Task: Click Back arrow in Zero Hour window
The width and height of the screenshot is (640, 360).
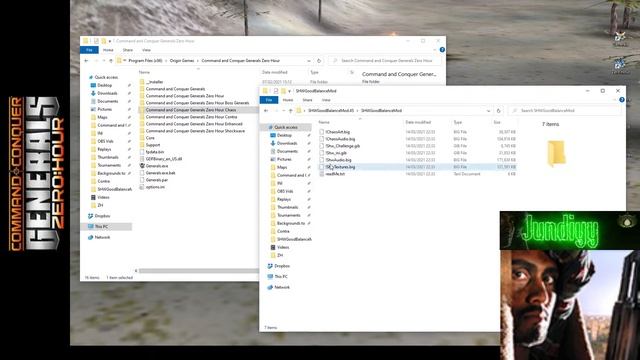Action: 86,60
